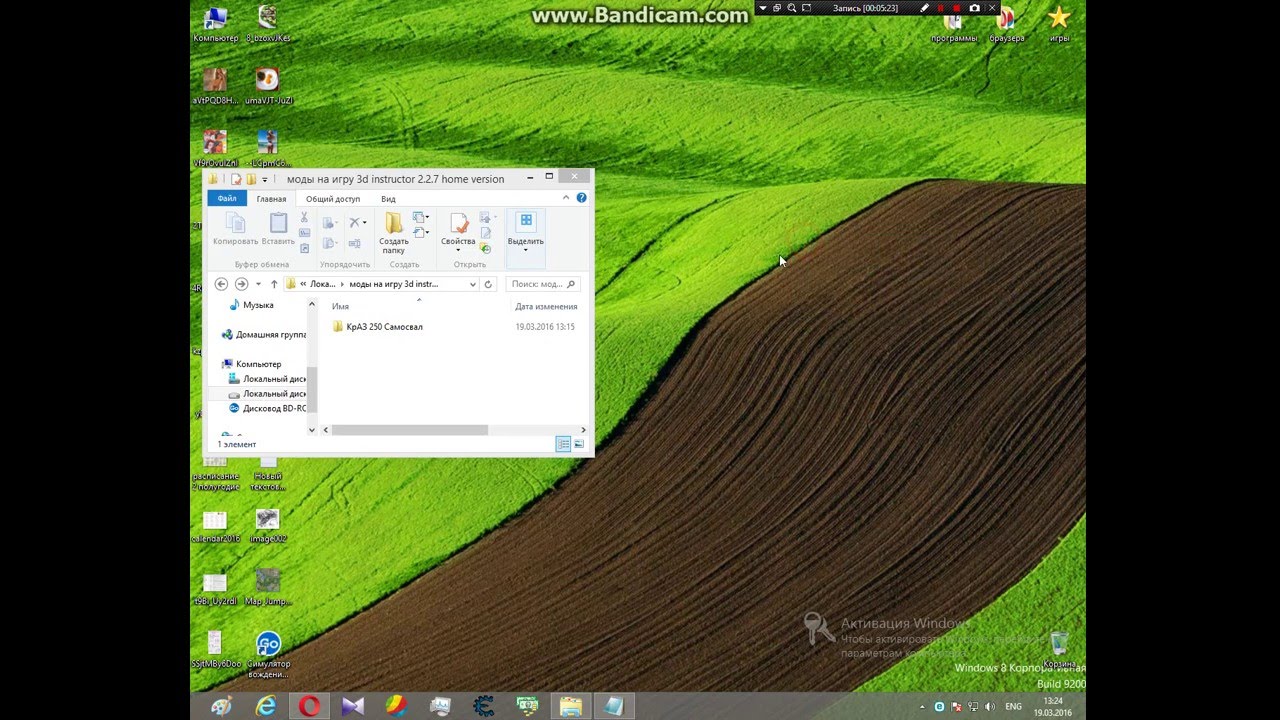This screenshot has width=1280, height=720.
Task: Click the Лока... breadcrumb in address bar
Action: pos(322,284)
